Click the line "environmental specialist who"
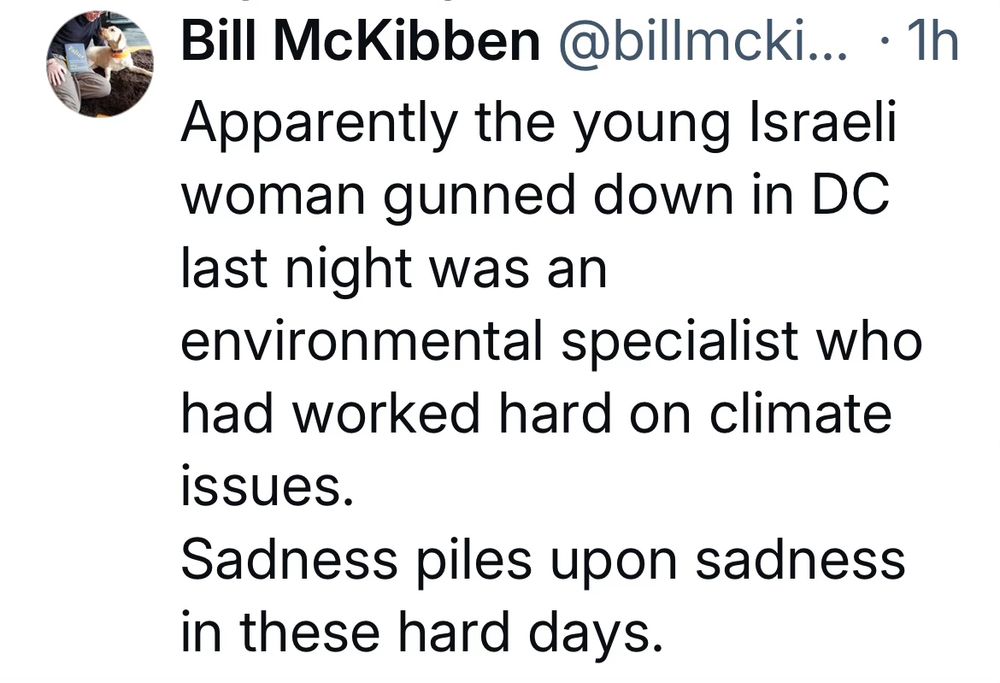 pos(550,342)
